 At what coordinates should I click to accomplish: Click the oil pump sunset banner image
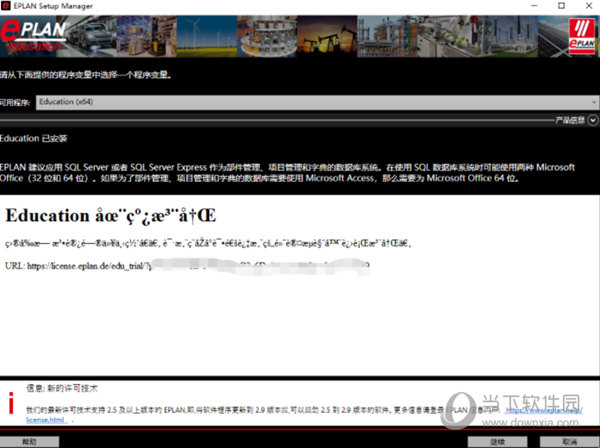327,36
